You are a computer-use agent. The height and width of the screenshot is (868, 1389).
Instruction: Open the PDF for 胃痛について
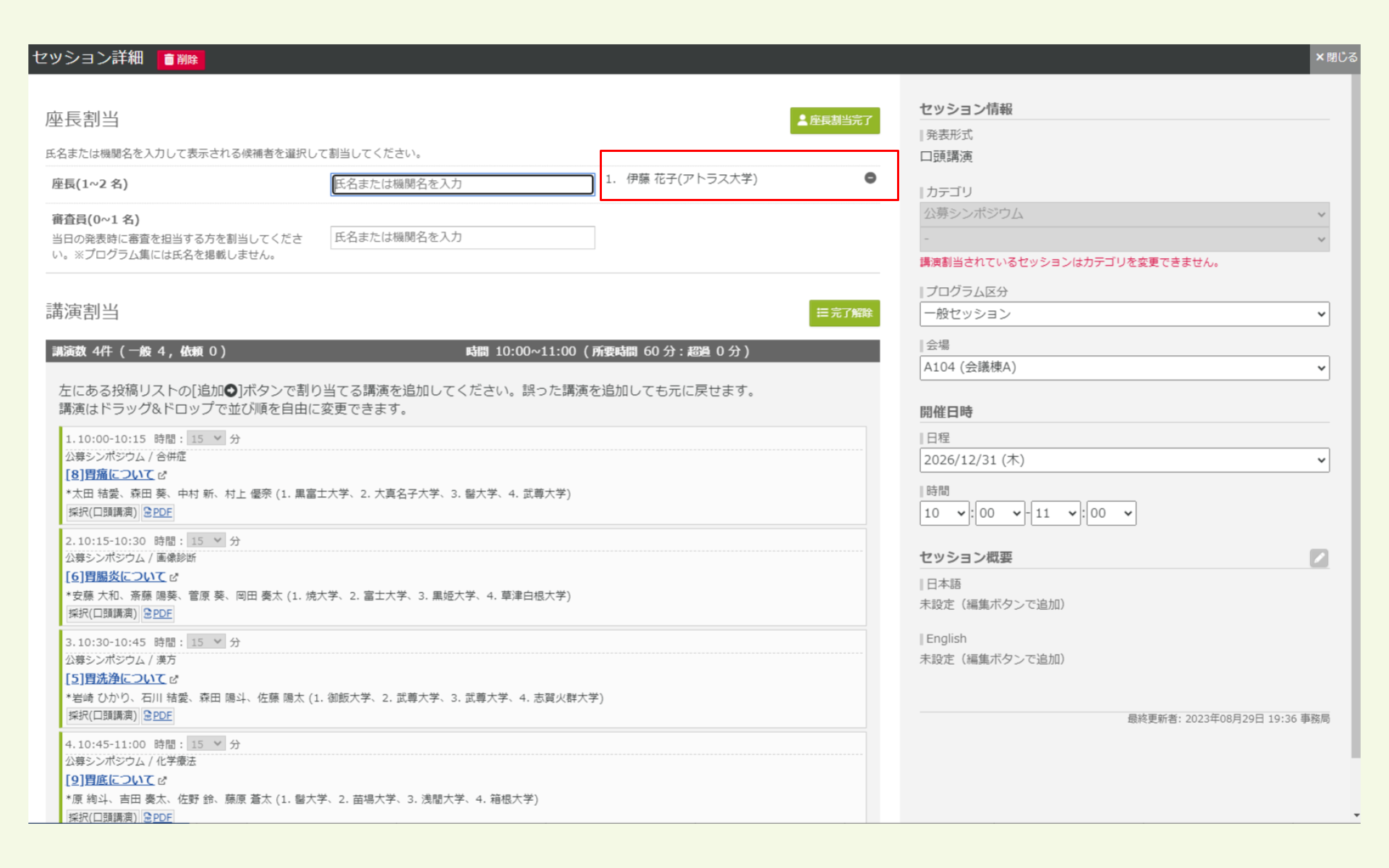click(x=158, y=512)
